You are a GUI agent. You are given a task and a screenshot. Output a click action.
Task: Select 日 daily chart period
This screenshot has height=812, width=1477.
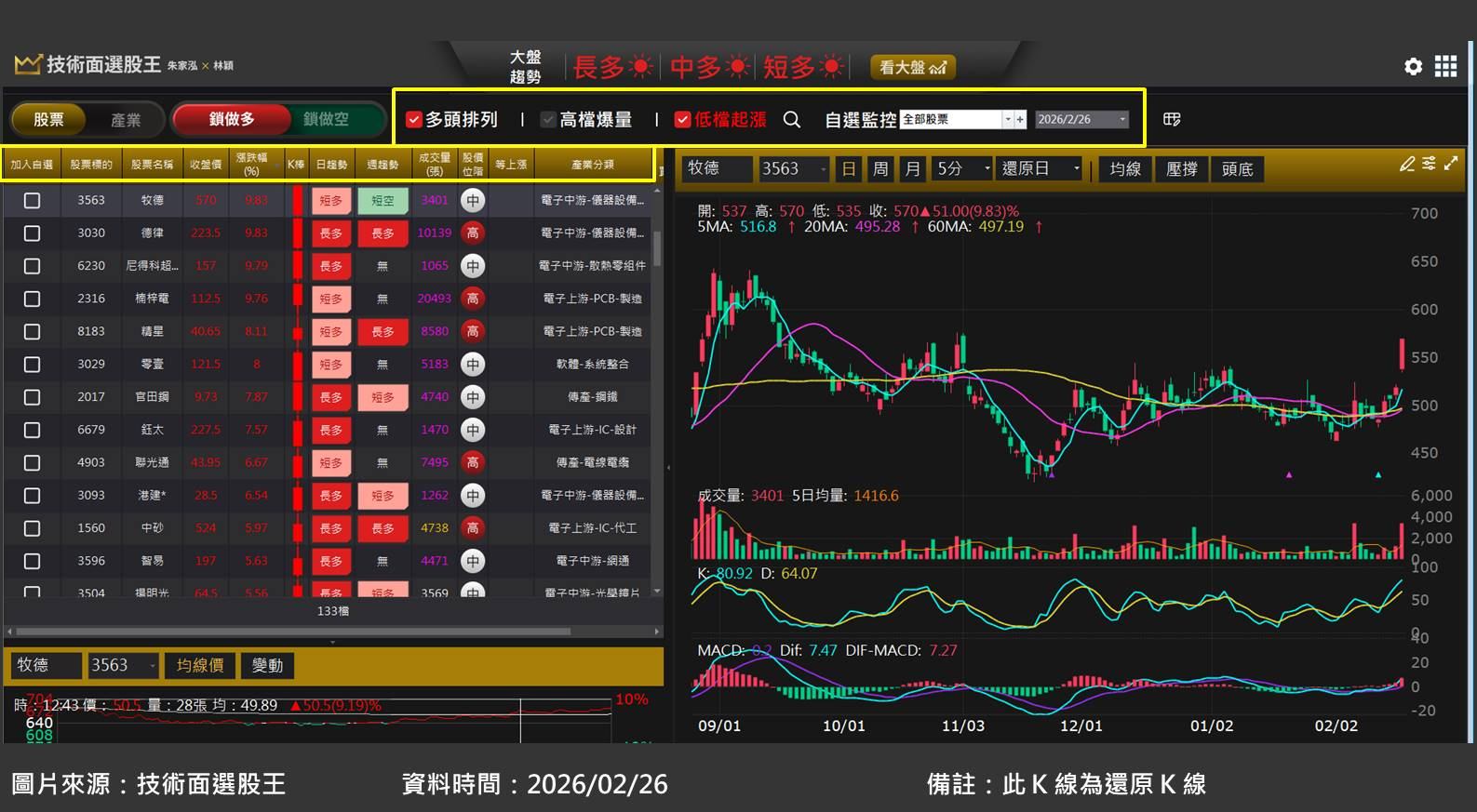coord(848,168)
